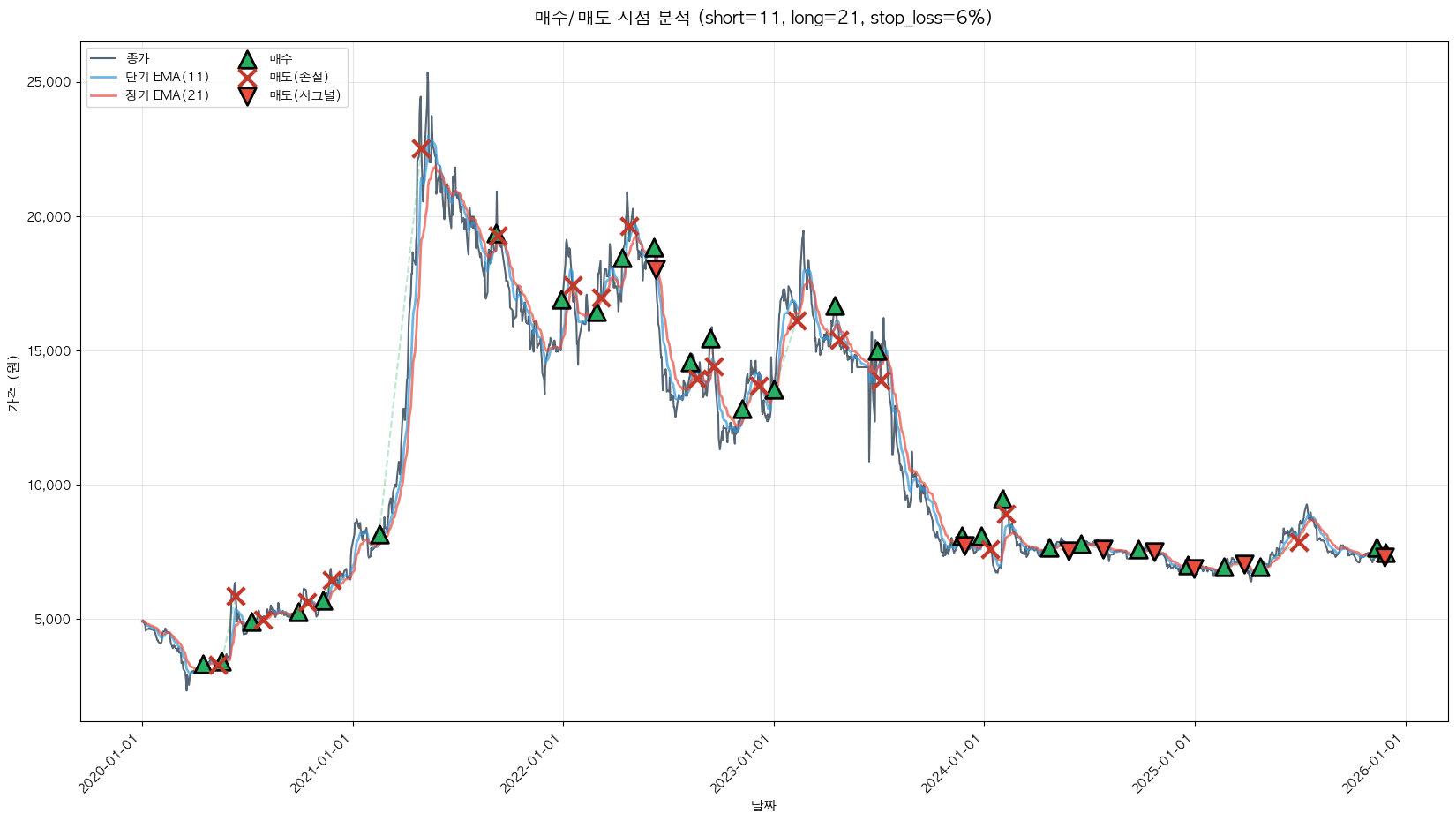Click the 25,000 y-axis tick label
1456x821 pixels.
point(50,82)
